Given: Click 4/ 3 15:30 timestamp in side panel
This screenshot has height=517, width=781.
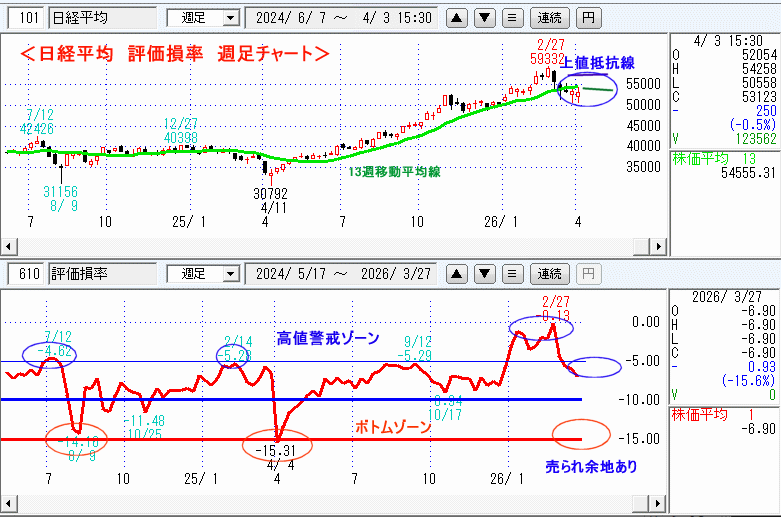Looking at the screenshot, I should (x=728, y=41).
